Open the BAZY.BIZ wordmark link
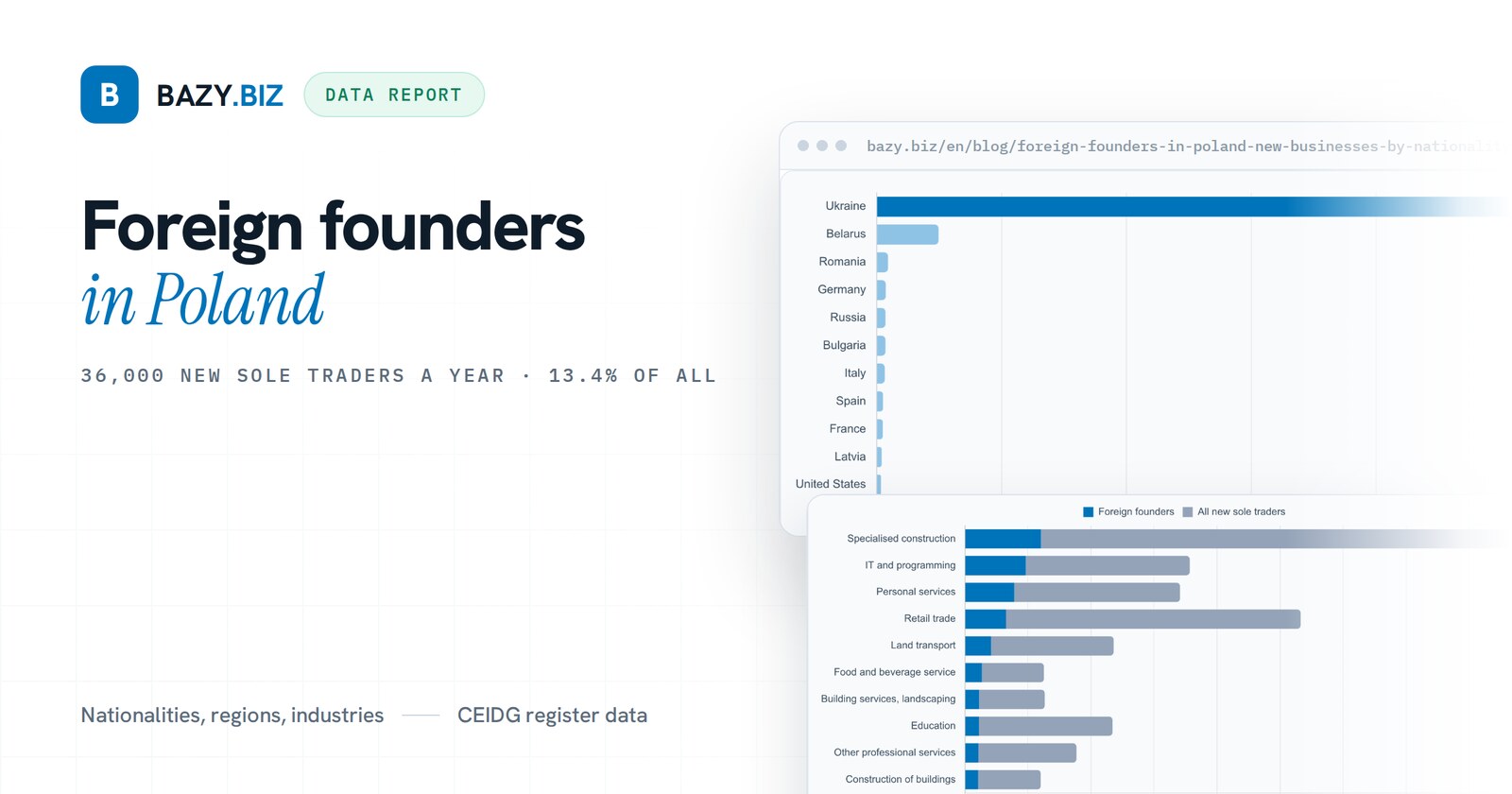 pyautogui.click(x=219, y=95)
